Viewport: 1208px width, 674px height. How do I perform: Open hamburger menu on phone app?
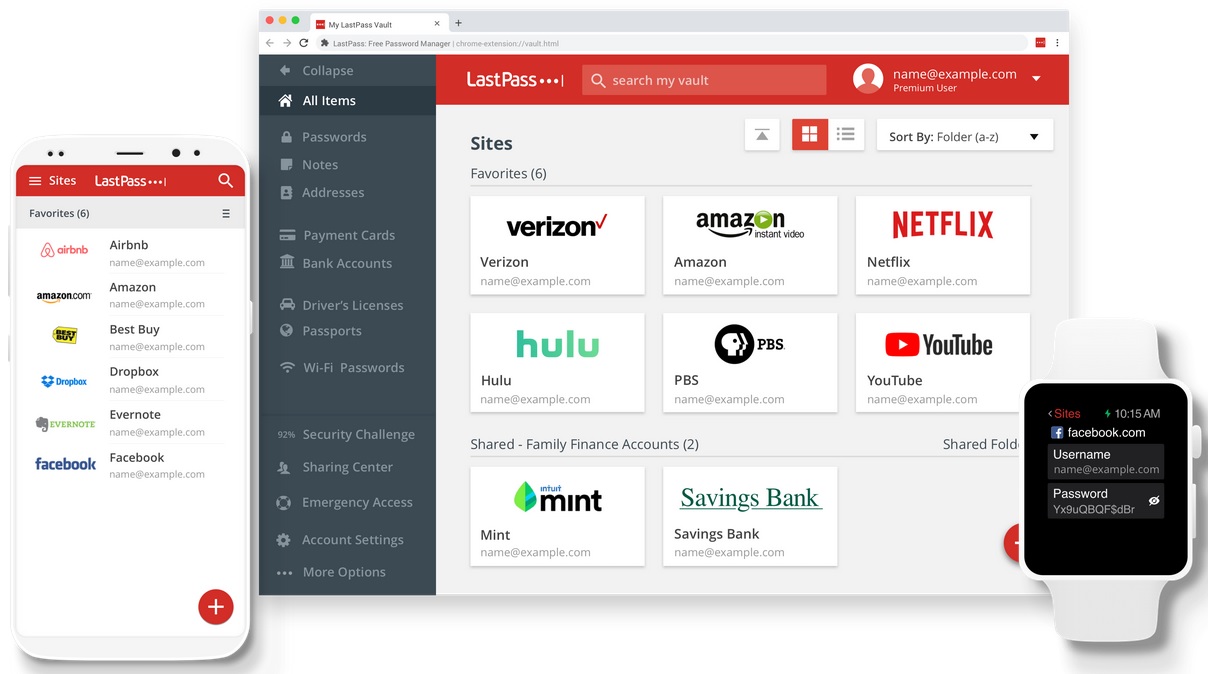tap(35, 181)
